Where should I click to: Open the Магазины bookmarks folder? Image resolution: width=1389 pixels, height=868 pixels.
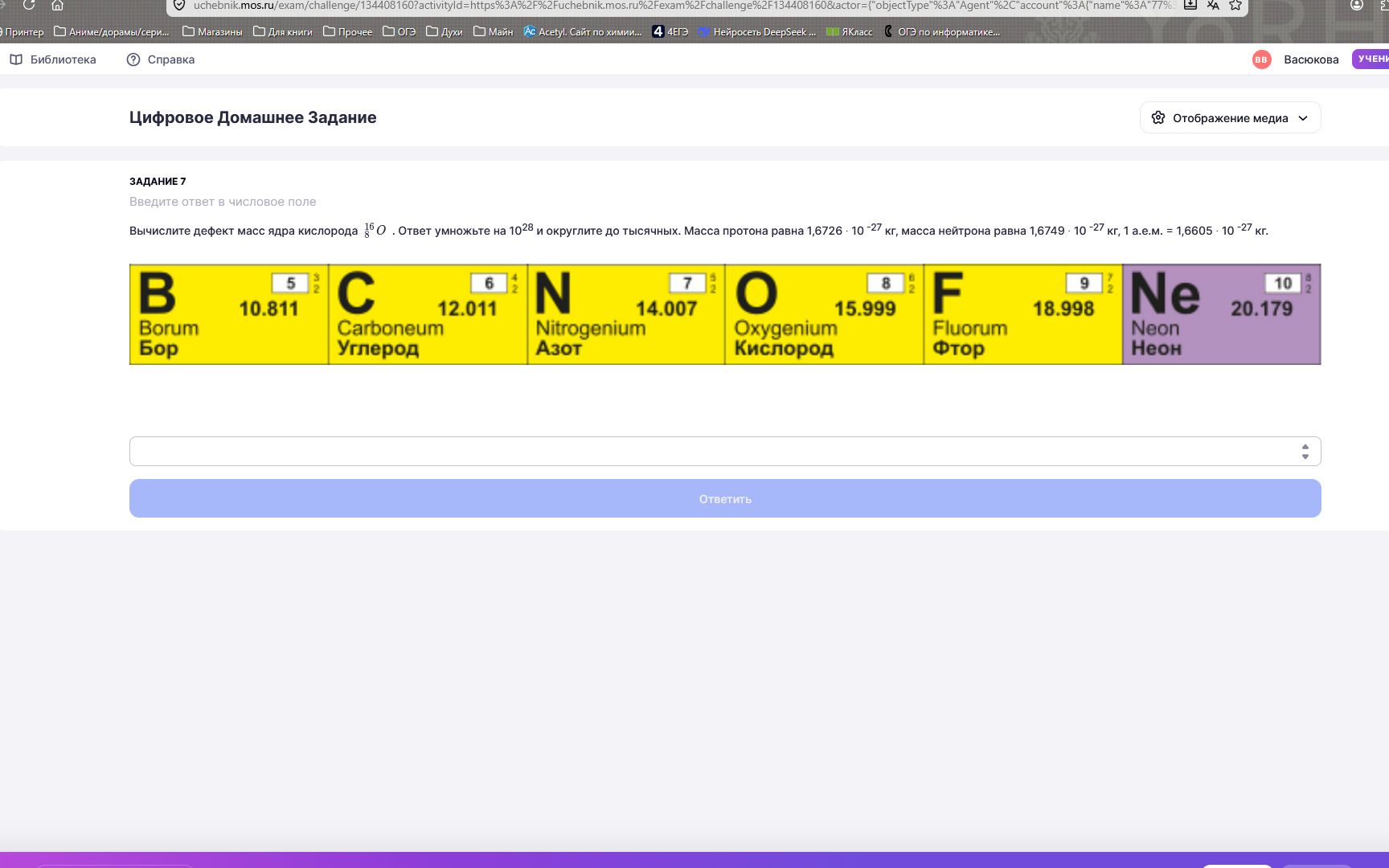[x=212, y=32]
